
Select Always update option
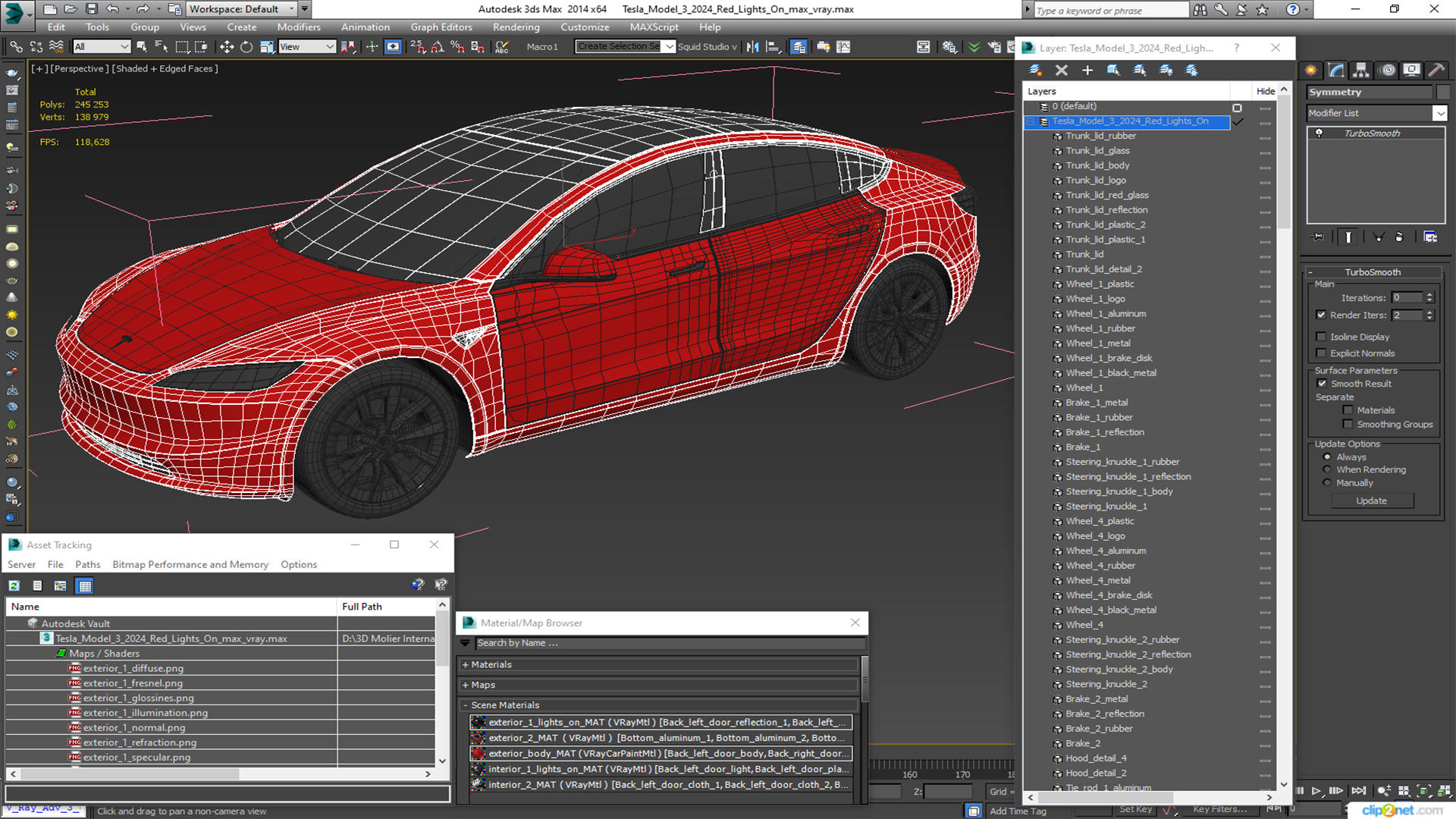(x=1327, y=457)
